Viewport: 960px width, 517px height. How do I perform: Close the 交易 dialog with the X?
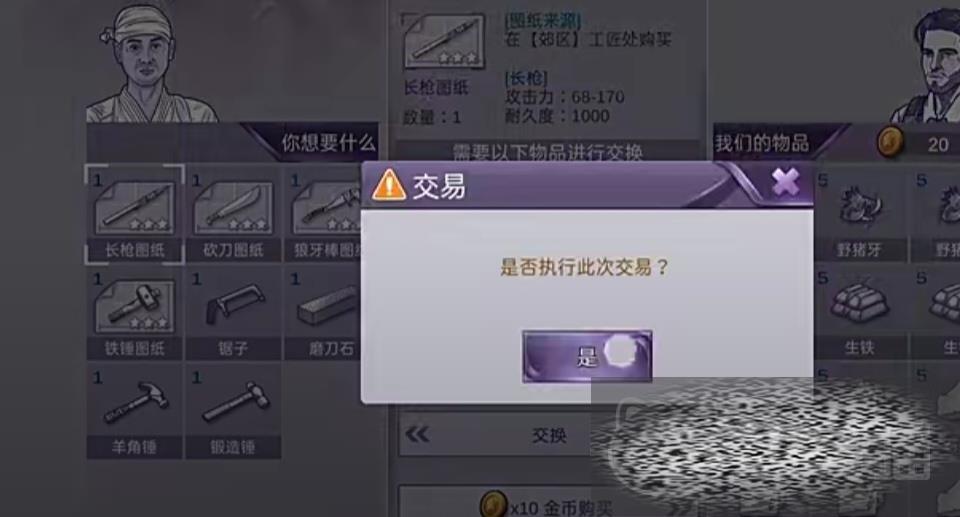pyautogui.click(x=786, y=182)
